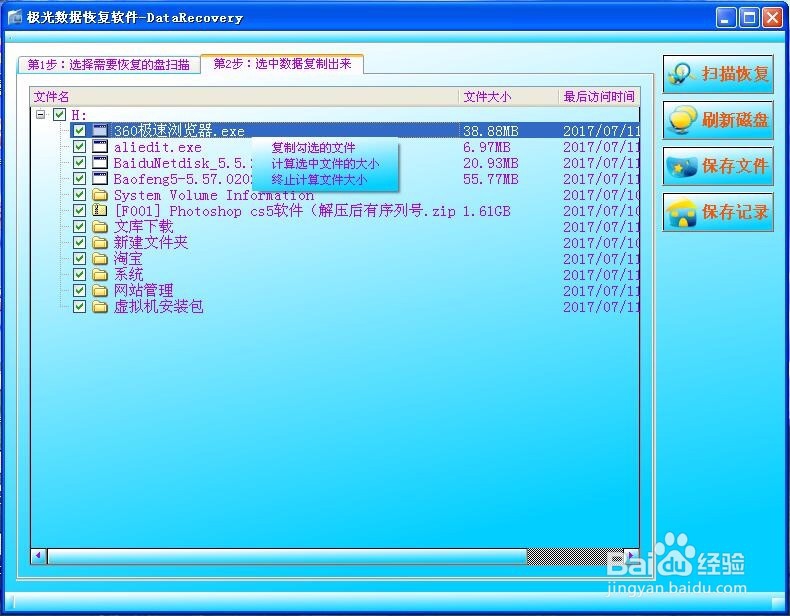790x616 pixels.
Task: Uncheck the Photoshop cs5 zip checkbox
Action: coord(79,211)
